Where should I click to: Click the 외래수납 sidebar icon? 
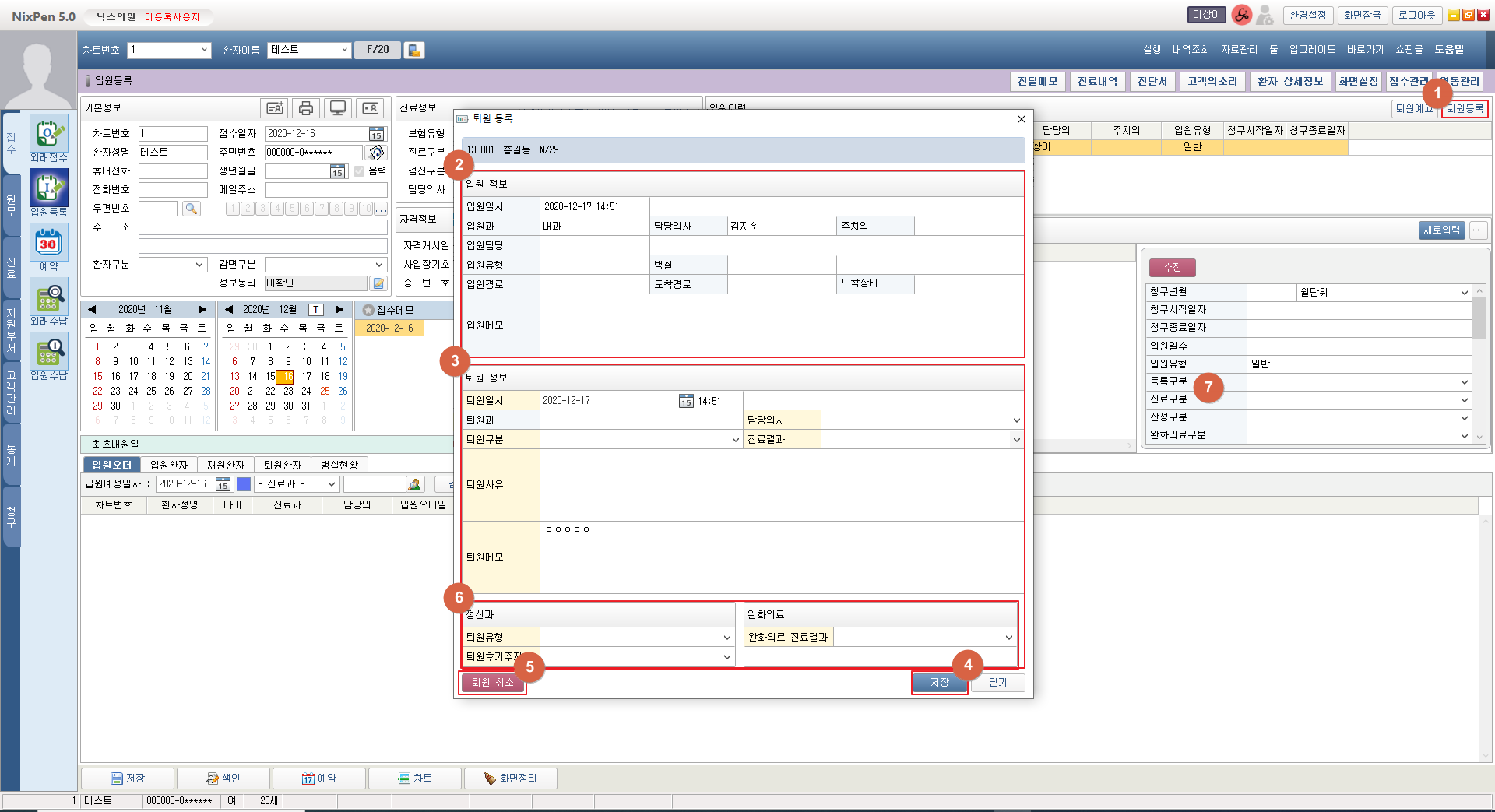[x=48, y=302]
